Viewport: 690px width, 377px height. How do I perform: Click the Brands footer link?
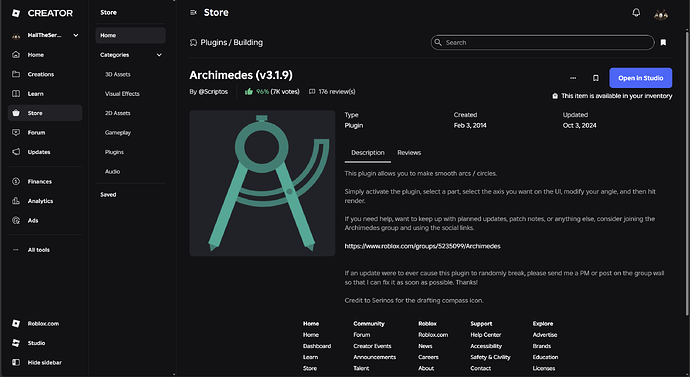tap(542, 346)
